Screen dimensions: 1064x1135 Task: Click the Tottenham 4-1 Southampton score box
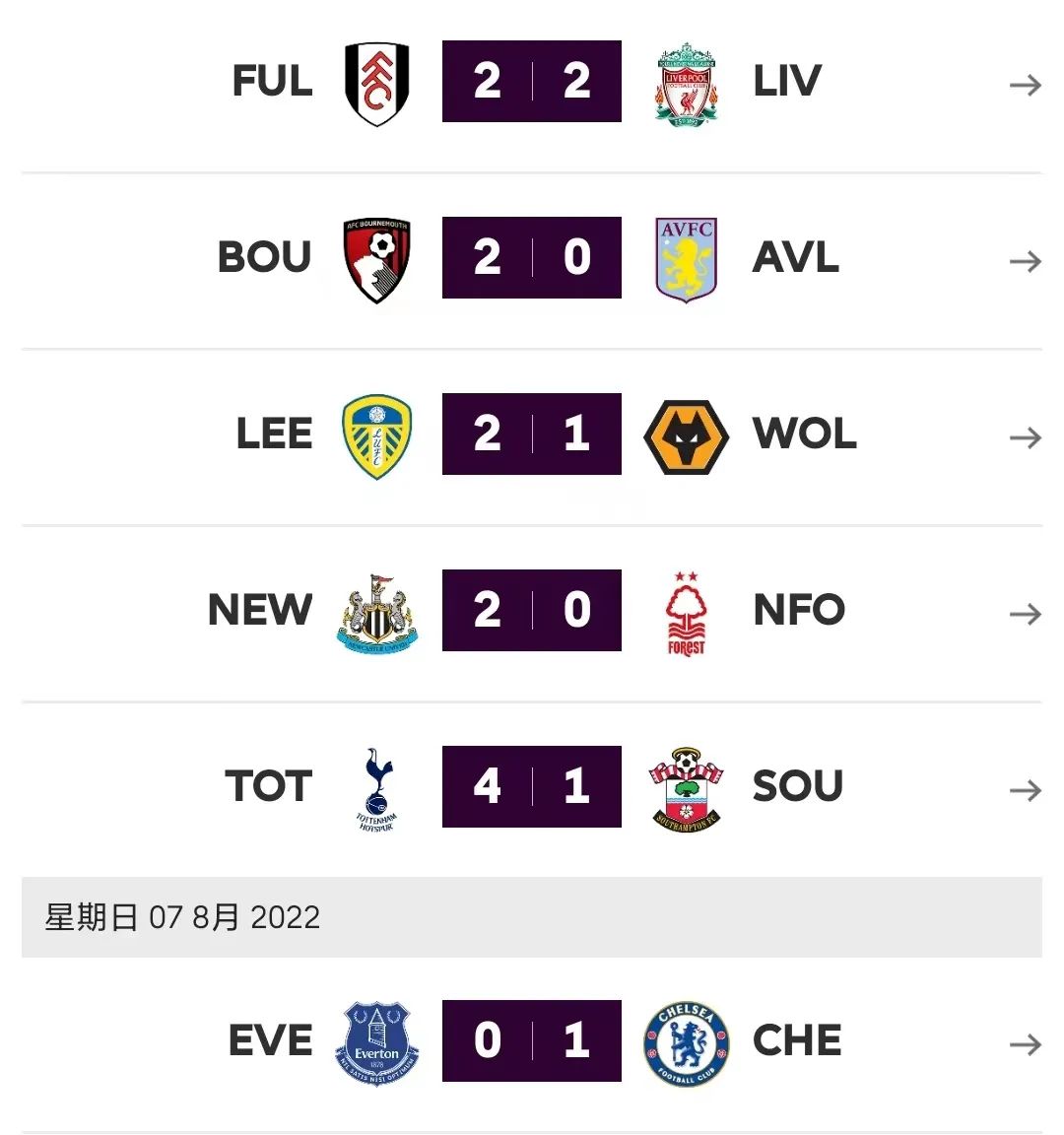pos(532,786)
